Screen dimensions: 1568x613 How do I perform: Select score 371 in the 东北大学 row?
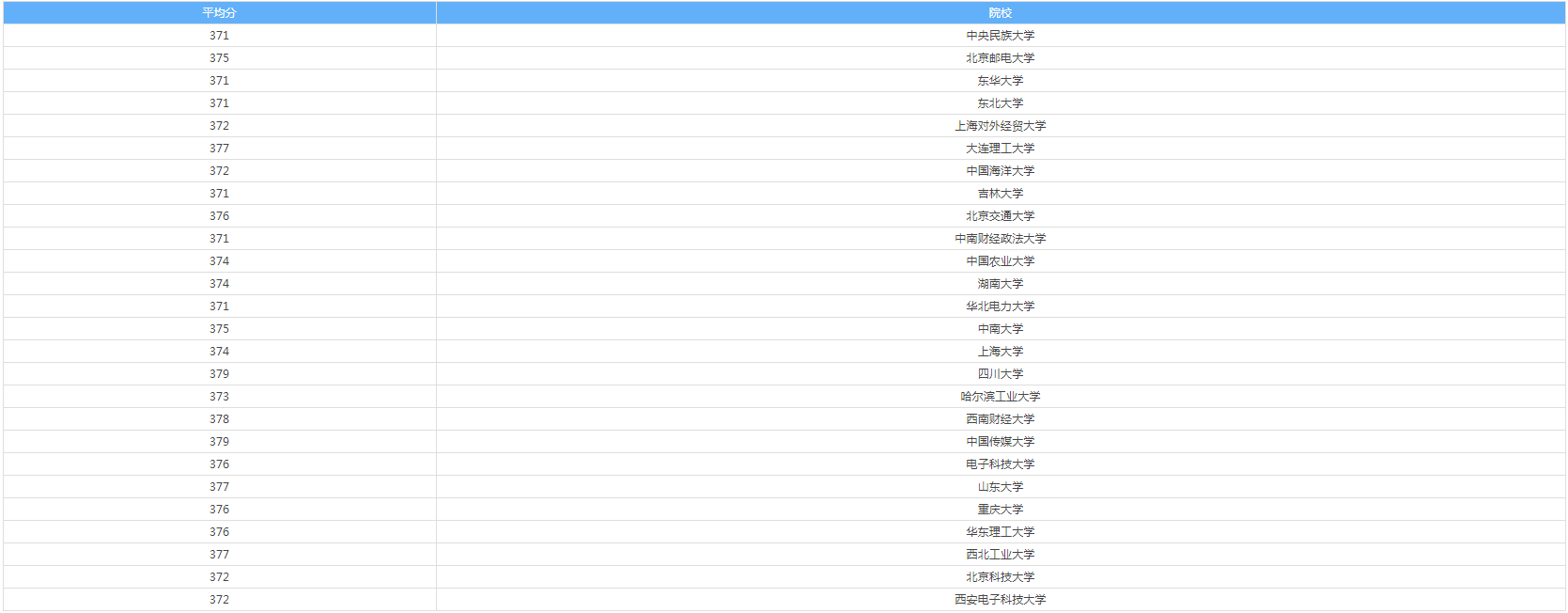tap(220, 103)
